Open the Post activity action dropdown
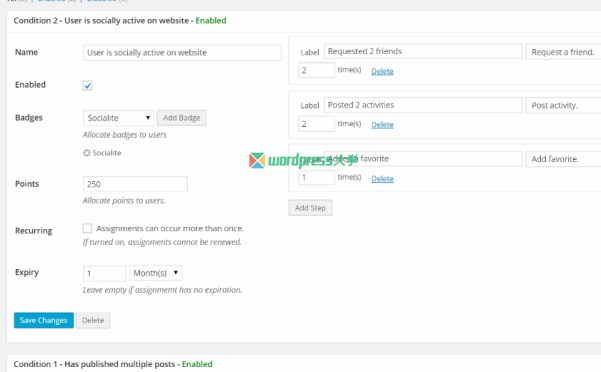 tap(563, 105)
